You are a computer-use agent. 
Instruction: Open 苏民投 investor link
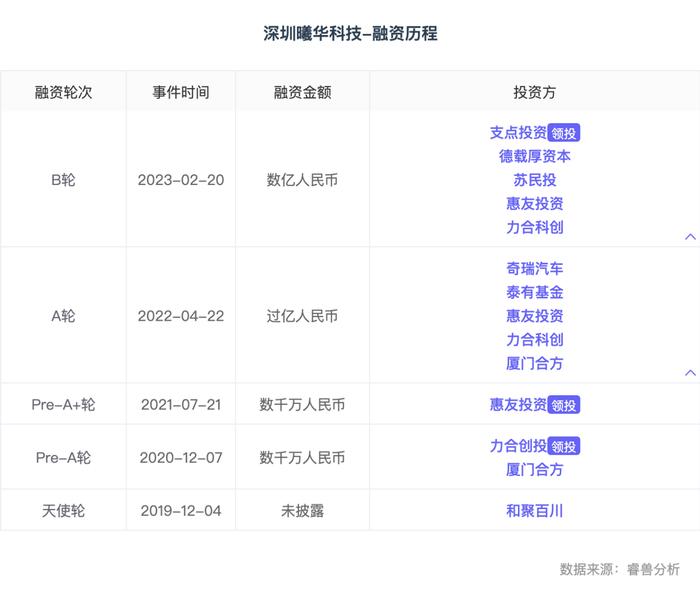pyautogui.click(x=535, y=180)
